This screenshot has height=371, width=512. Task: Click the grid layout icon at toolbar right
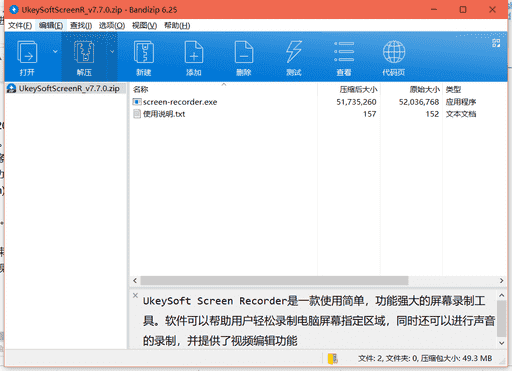(496, 43)
